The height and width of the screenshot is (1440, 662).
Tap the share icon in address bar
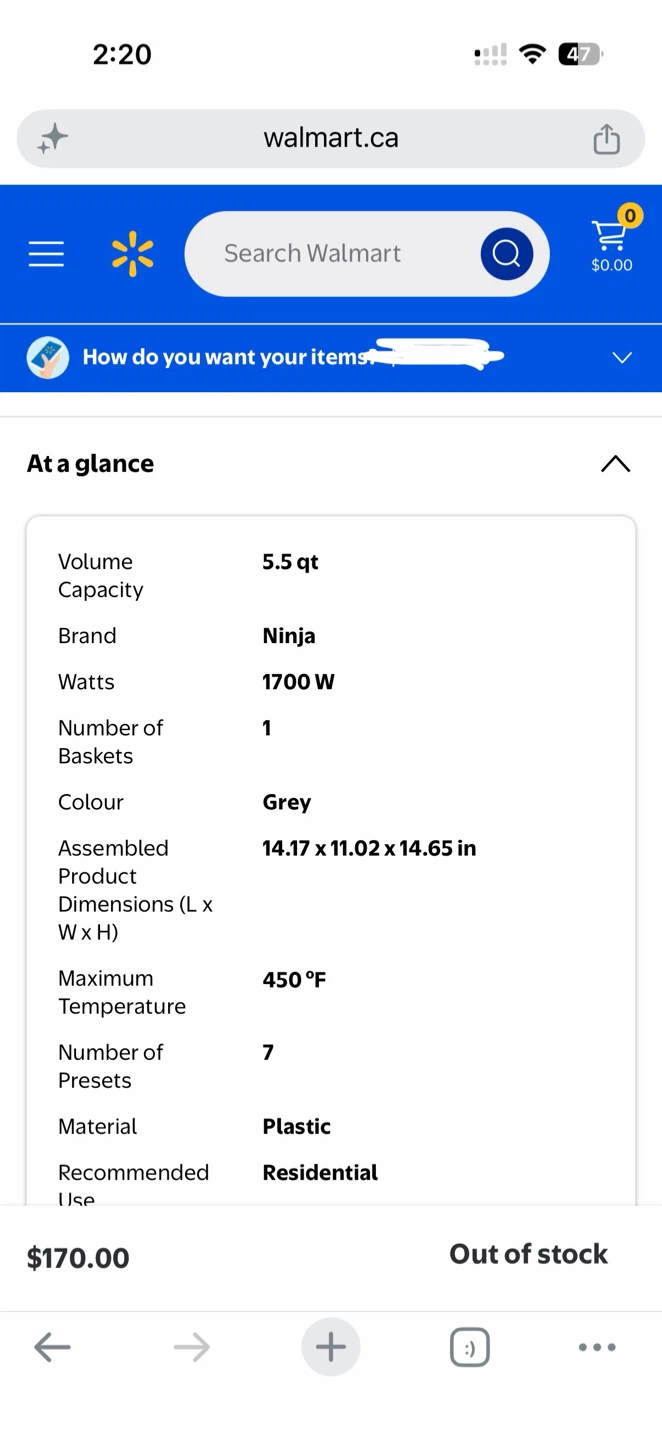coord(607,138)
